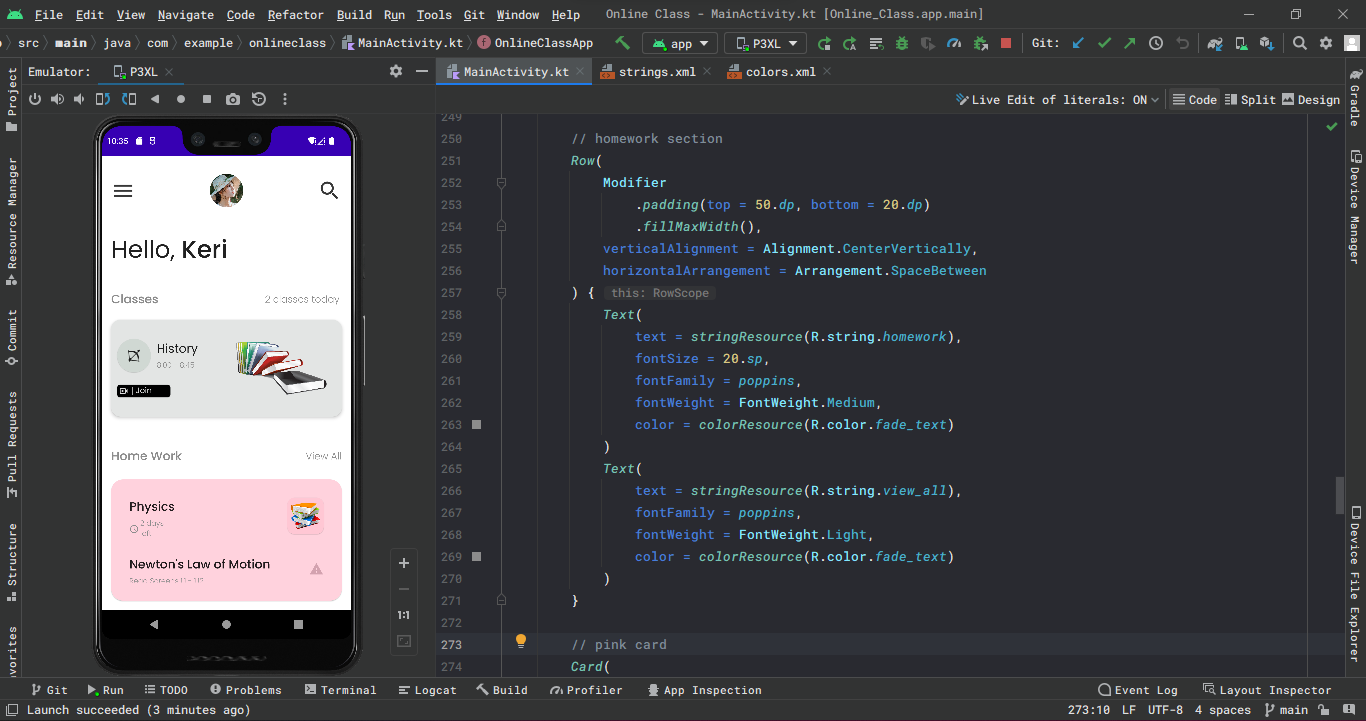1366x721 pixels.
Task: Launch the Layout Inspector
Action: [1267, 689]
